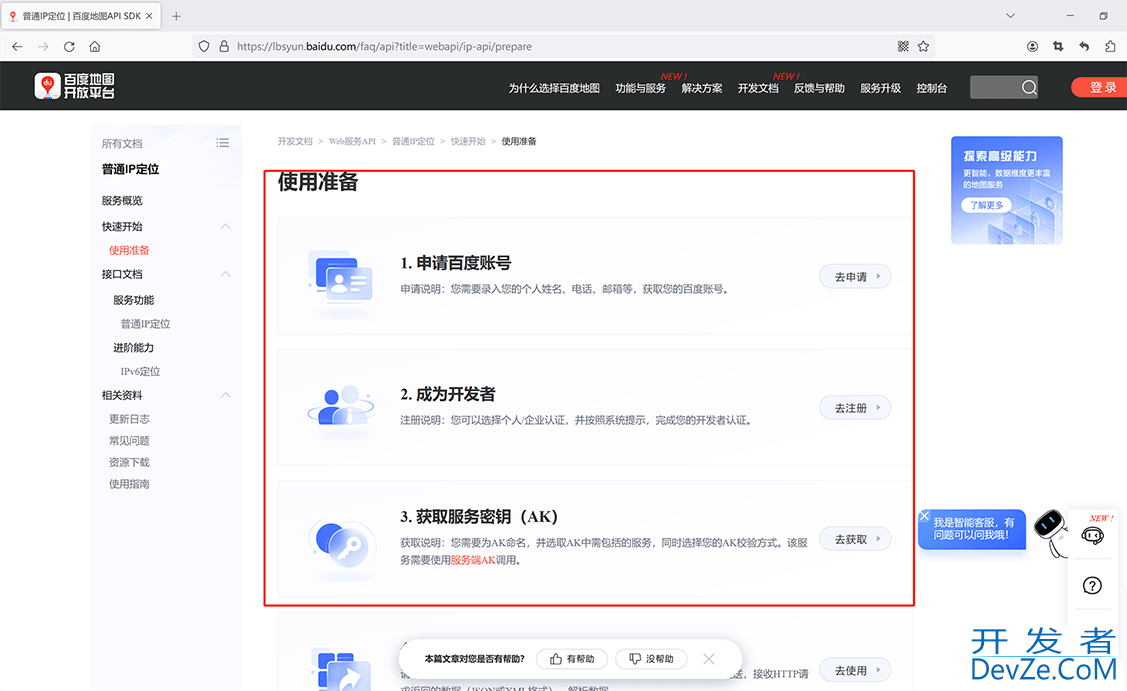Screen dimensions: 1127x691
Task: Open the browser home icon
Action: pos(95,47)
